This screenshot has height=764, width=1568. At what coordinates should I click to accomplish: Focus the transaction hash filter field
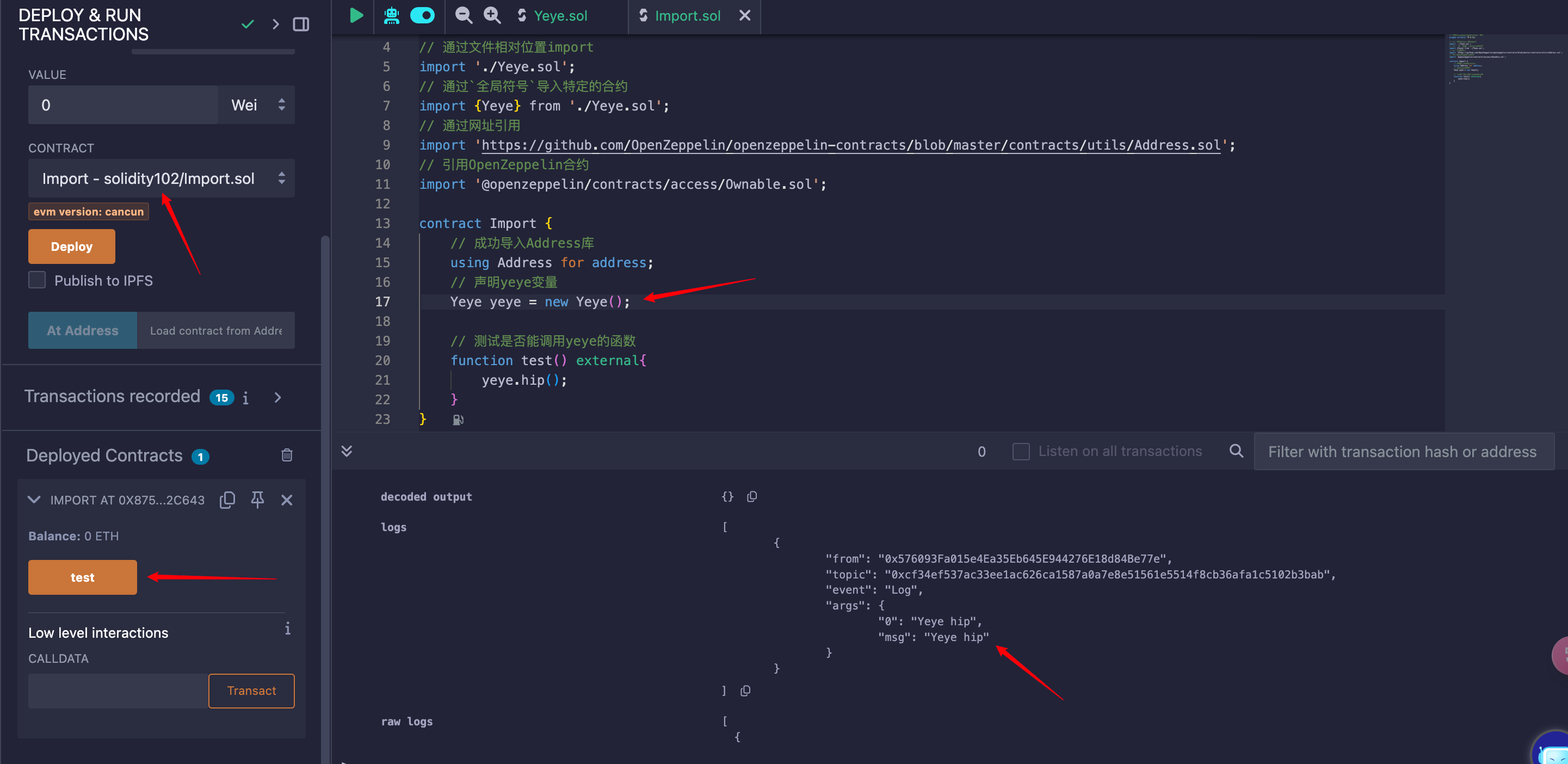1404,451
